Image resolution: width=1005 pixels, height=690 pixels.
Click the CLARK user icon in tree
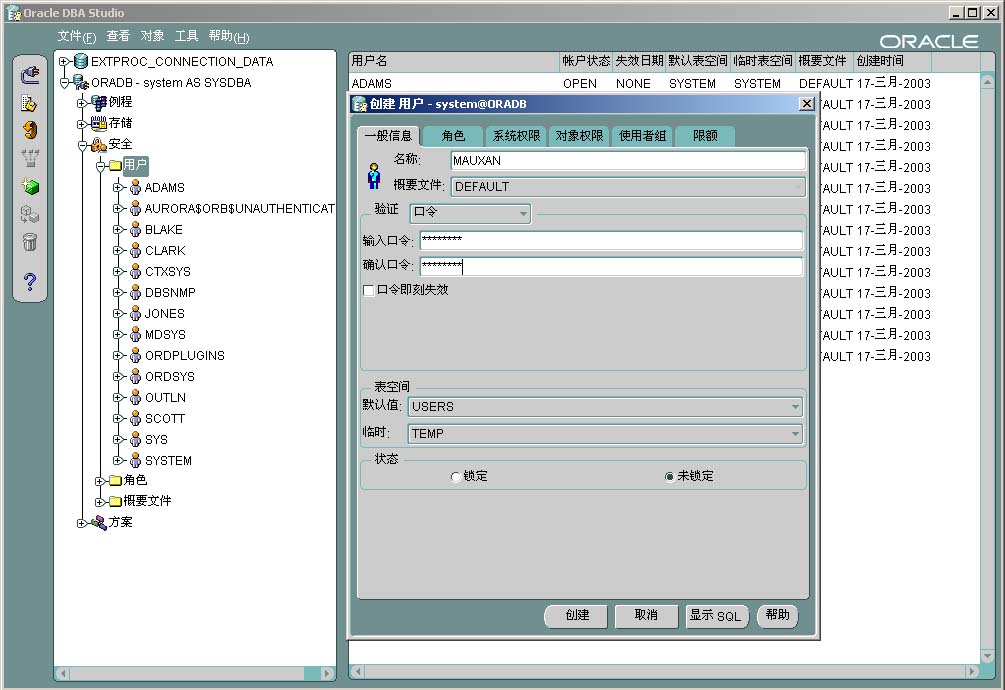point(135,251)
